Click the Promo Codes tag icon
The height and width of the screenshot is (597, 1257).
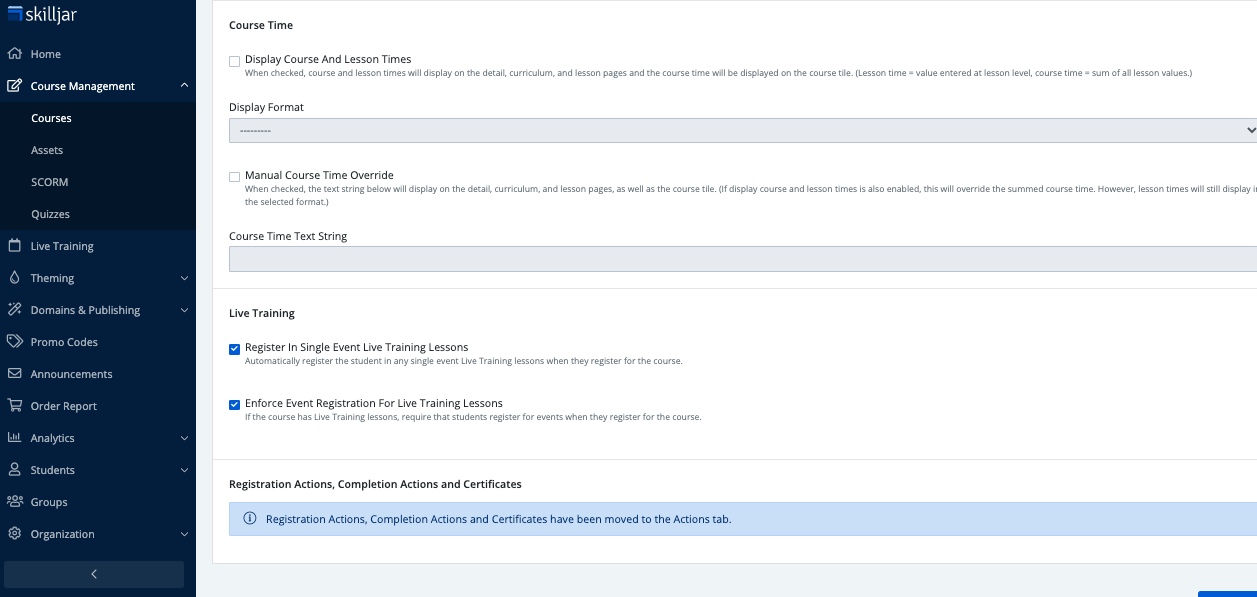pyautogui.click(x=14, y=342)
